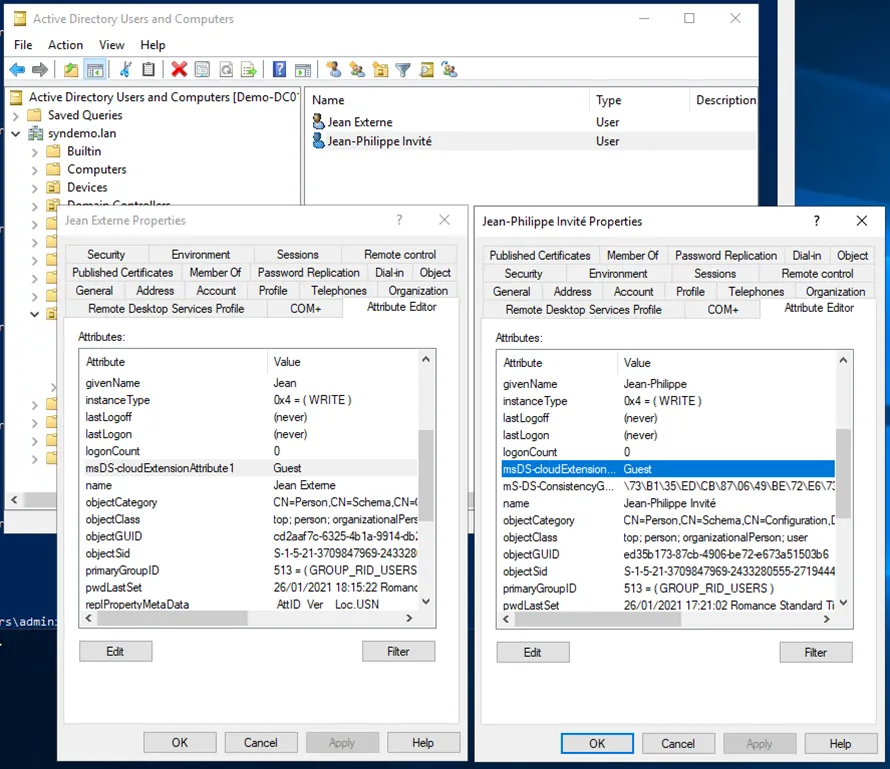Click the Create new group icon

tap(357, 69)
